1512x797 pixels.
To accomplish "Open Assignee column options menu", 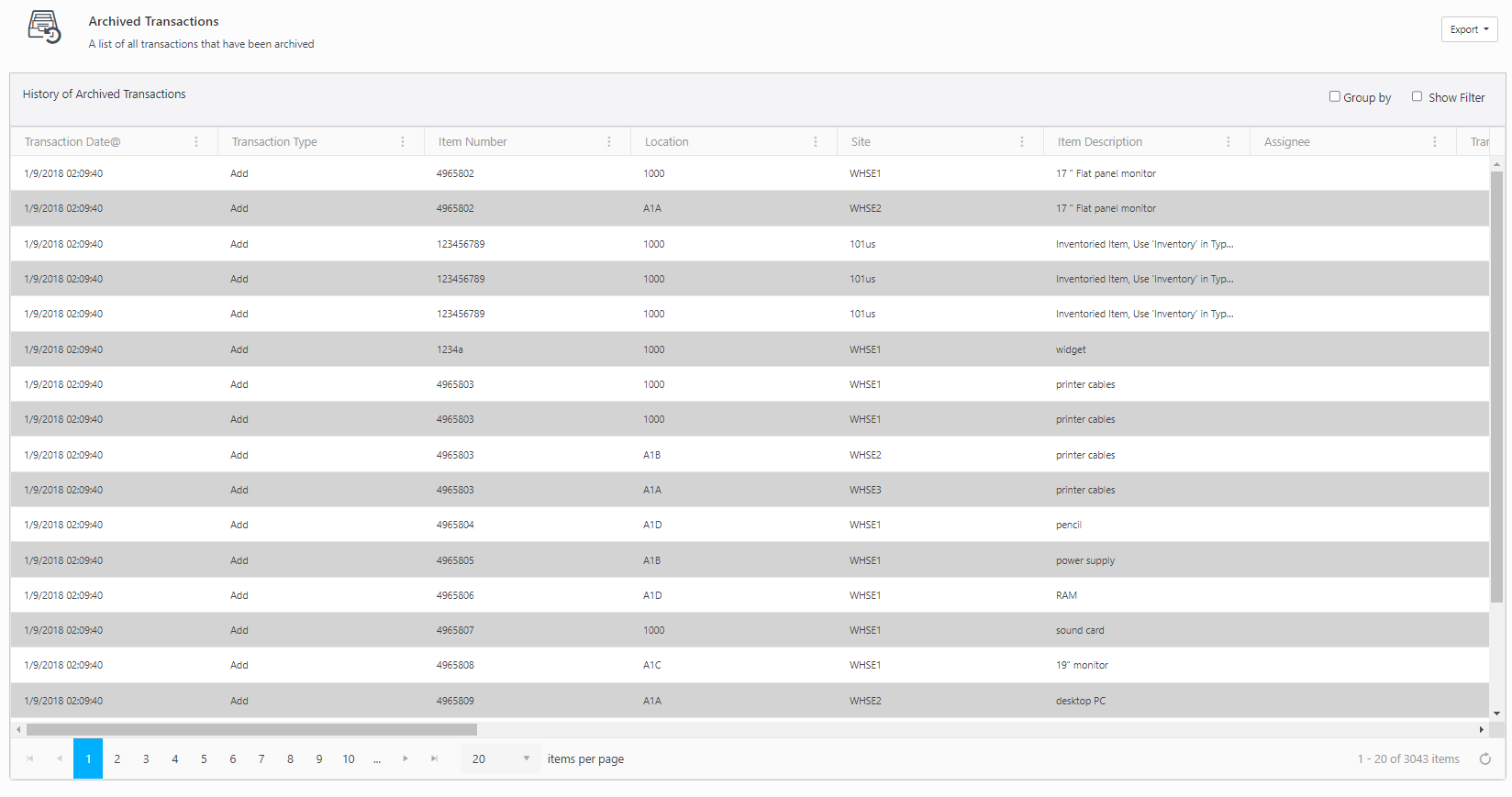I will point(1435,142).
